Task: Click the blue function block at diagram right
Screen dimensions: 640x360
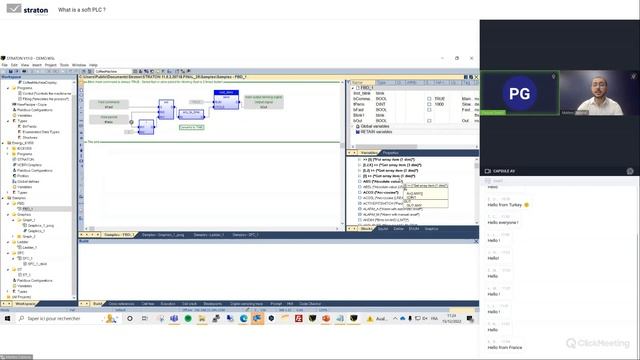Action: click(x=226, y=100)
